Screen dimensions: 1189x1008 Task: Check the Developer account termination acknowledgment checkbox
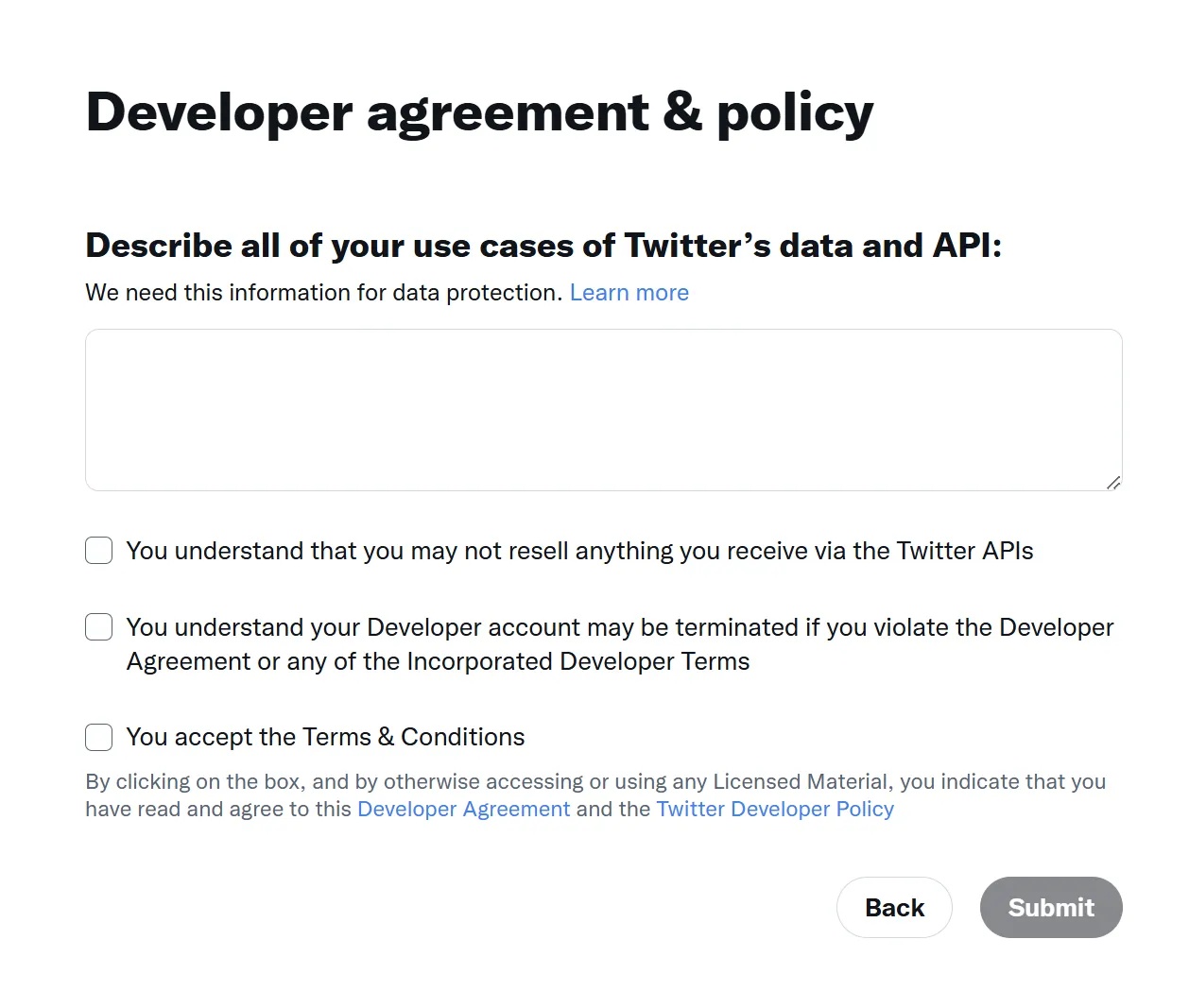click(98, 626)
